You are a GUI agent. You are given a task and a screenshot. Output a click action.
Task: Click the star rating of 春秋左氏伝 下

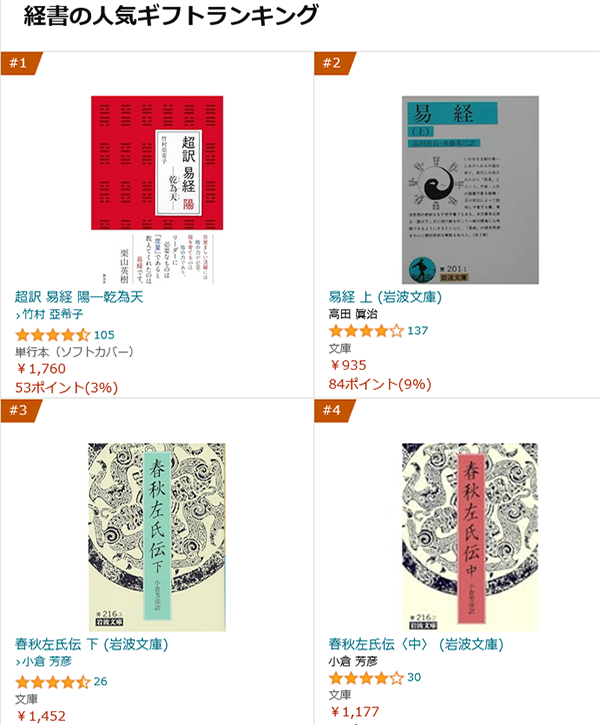click(x=52, y=682)
